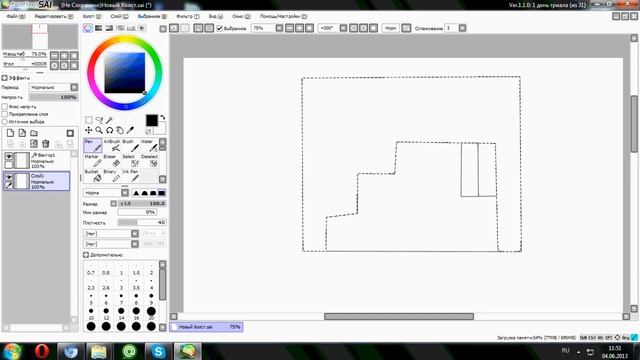Open Skype from the taskbar

pos(158,351)
